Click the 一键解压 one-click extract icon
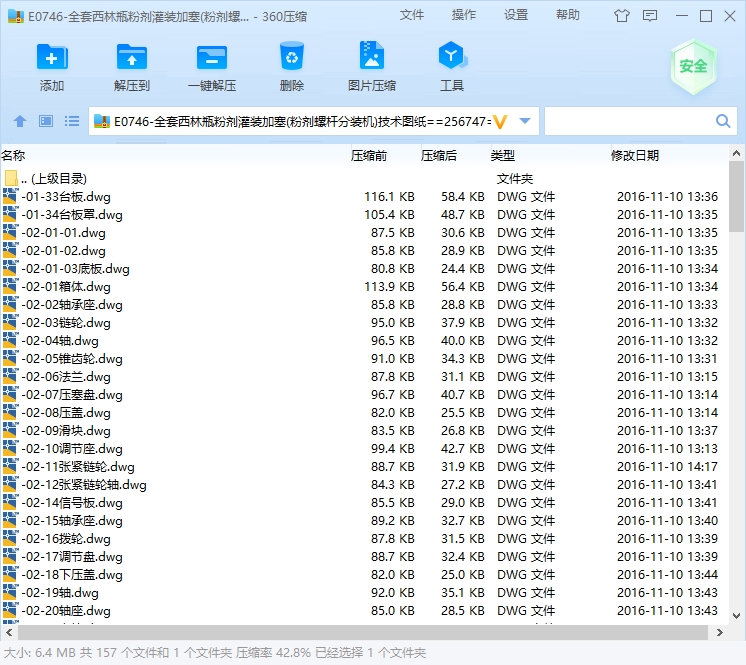Screen dimensions: 746x665 (212, 58)
